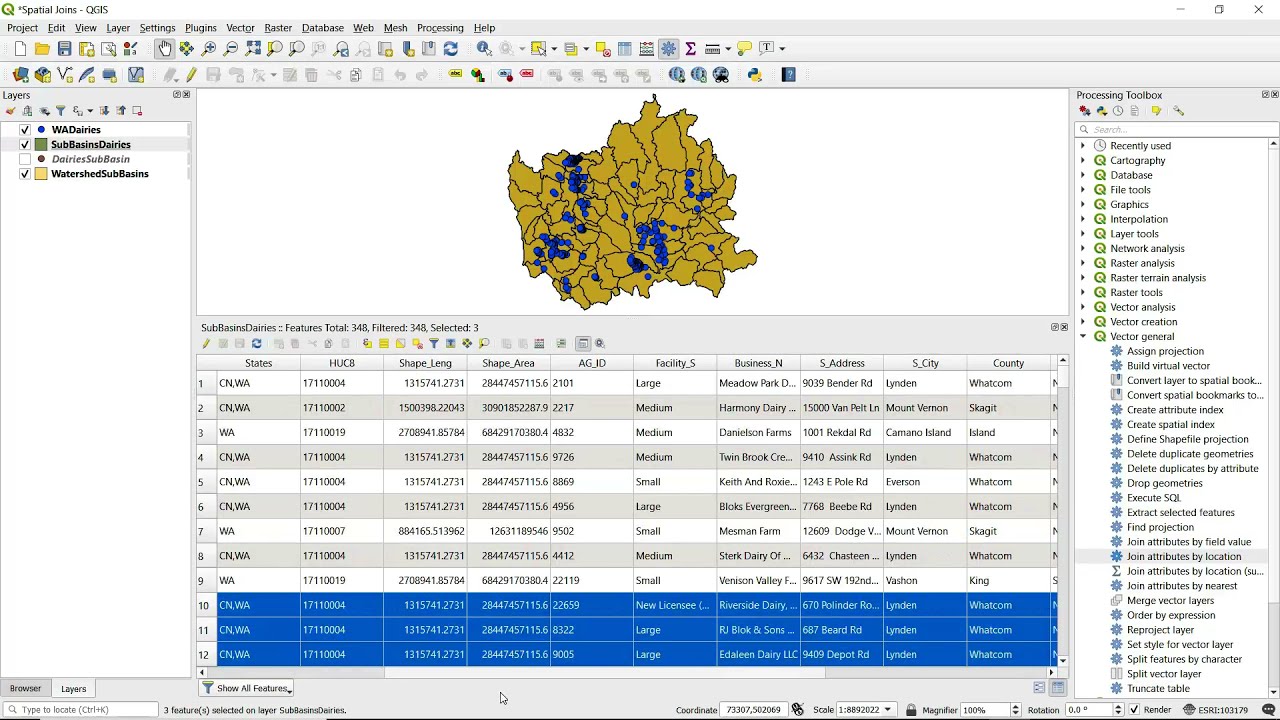Viewport: 1280px width, 720px height.
Task: Click Select All in attribute table toolbar
Action: [x=384, y=344]
